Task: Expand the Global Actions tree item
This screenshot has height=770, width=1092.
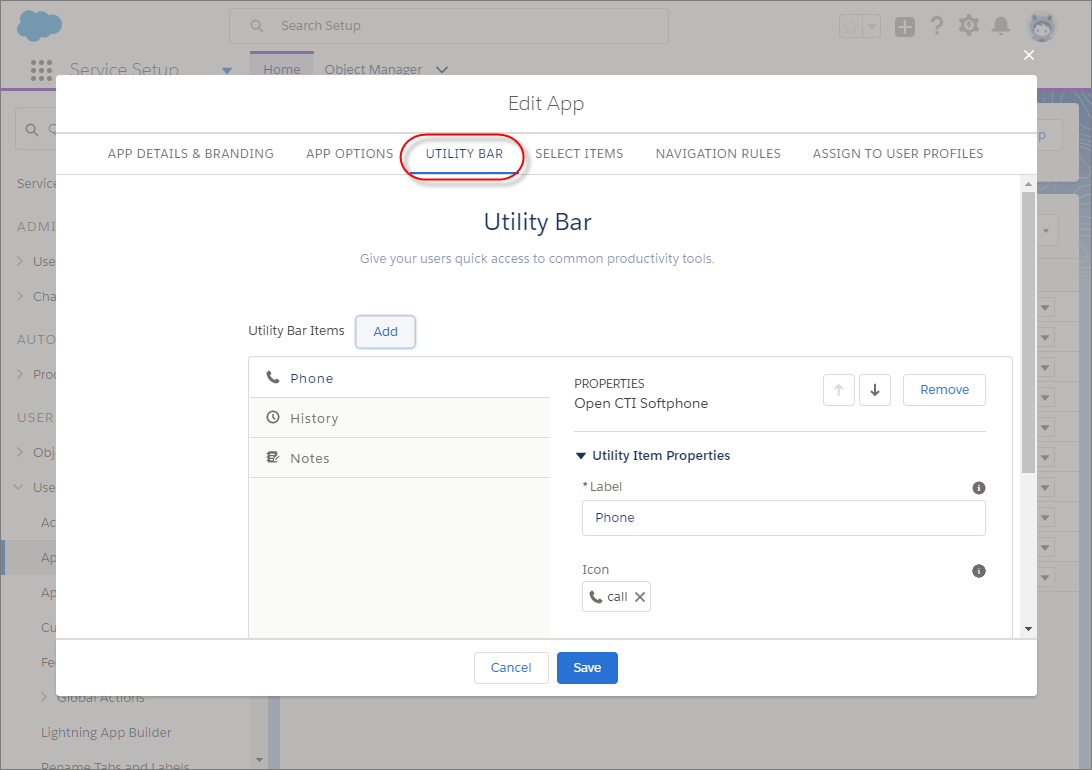Action: (x=44, y=697)
